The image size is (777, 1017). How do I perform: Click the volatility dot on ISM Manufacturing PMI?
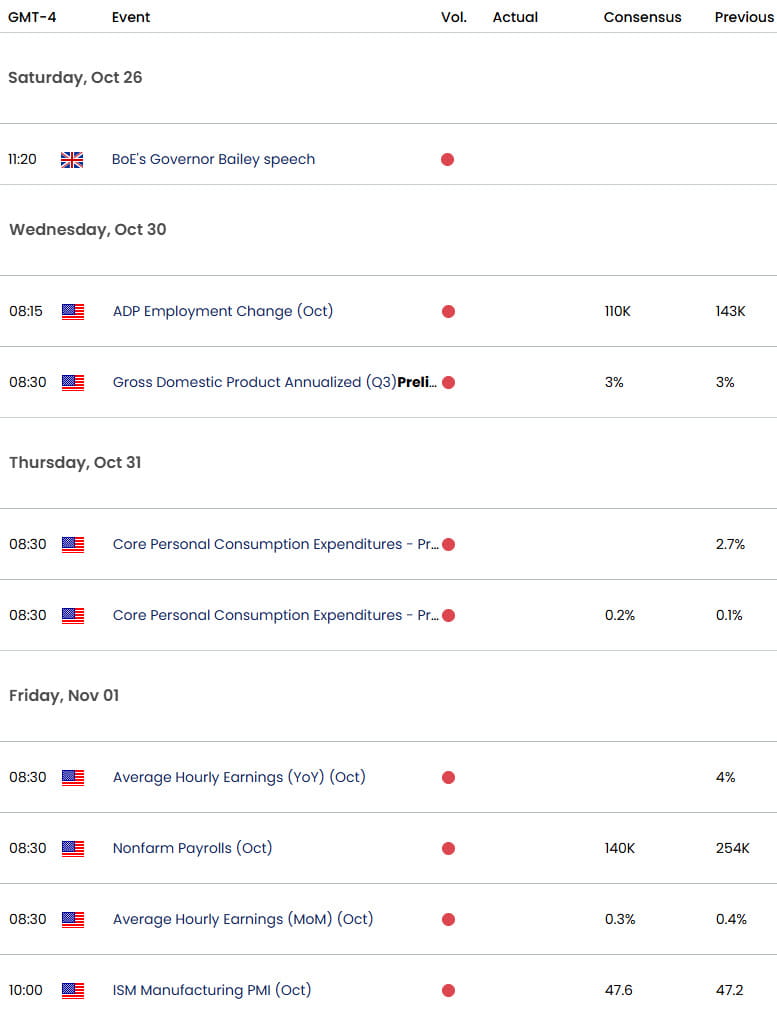click(448, 990)
